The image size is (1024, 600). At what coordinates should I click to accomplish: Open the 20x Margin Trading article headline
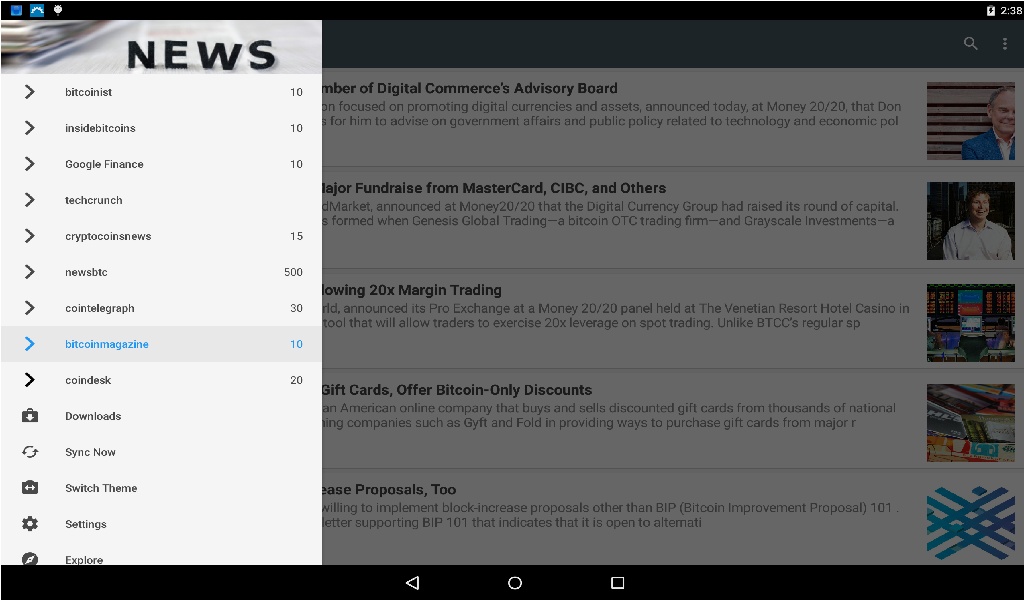click(412, 290)
